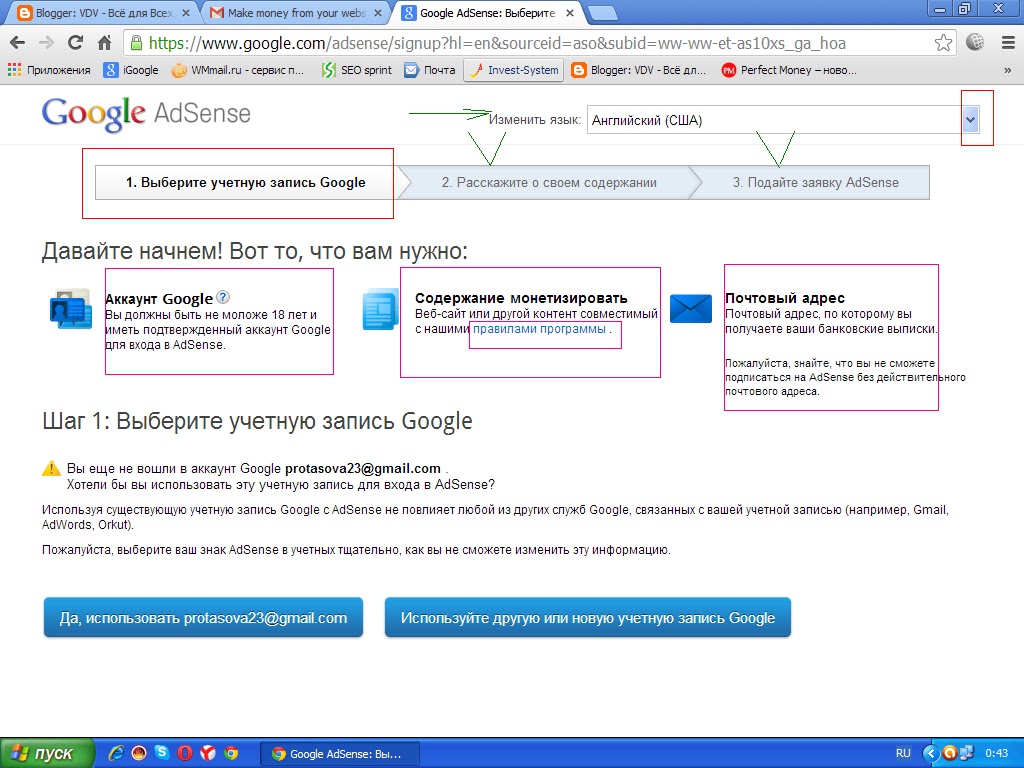Select step 2 Расскажите о своем содержании
Image resolution: width=1024 pixels, height=768 pixels.
549,182
